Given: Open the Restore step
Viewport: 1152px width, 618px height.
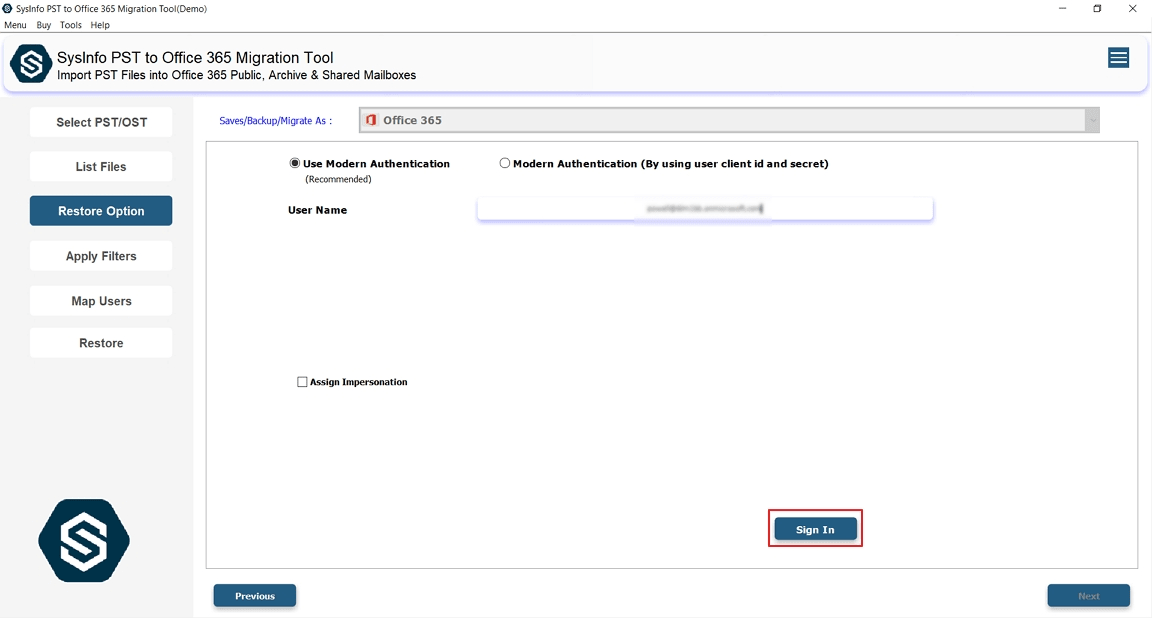Looking at the screenshot, I should 101,343.
